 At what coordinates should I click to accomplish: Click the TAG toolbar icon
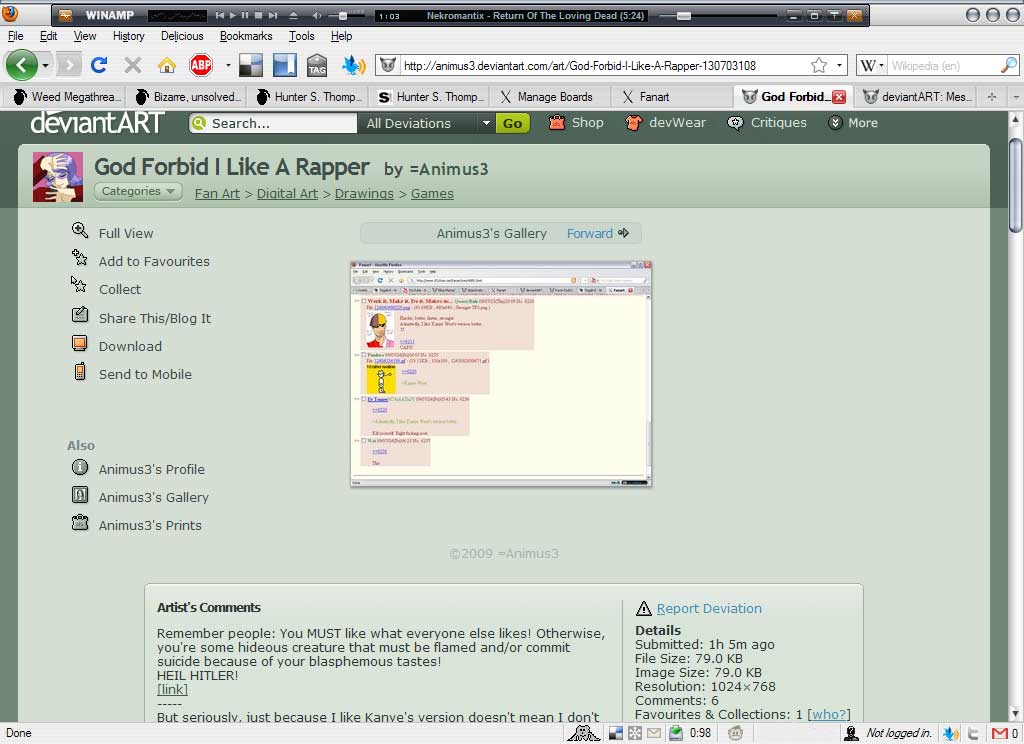[317, 66]
